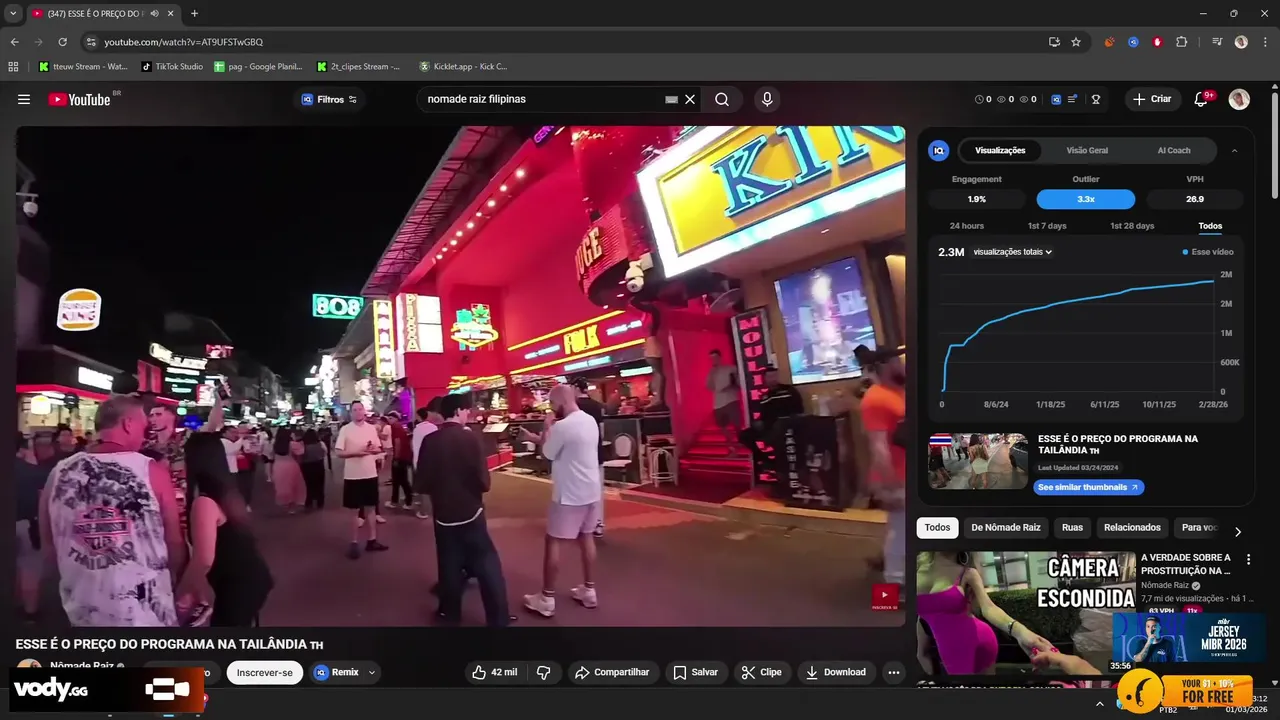
Task: Show hidden system tray icons
Action: [1100, 704]
